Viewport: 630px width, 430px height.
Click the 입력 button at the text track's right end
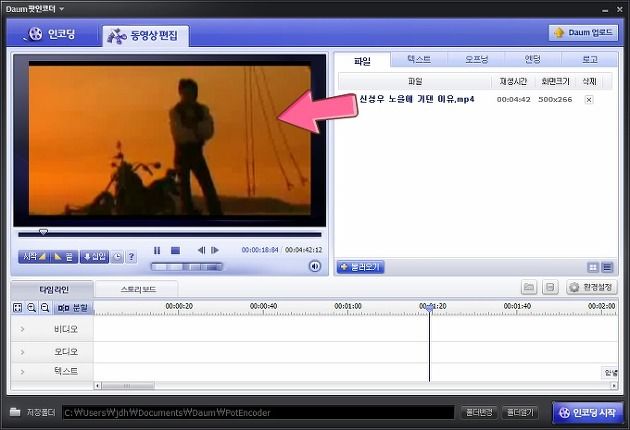click(610, 373)
